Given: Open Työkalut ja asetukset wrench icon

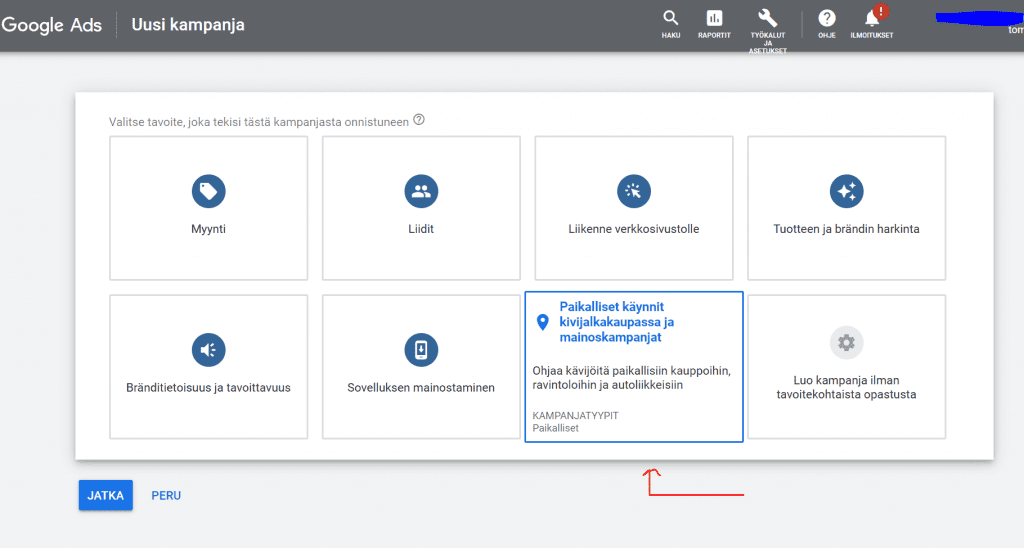Looking at the screenshot, I should [x=768, y=18].
